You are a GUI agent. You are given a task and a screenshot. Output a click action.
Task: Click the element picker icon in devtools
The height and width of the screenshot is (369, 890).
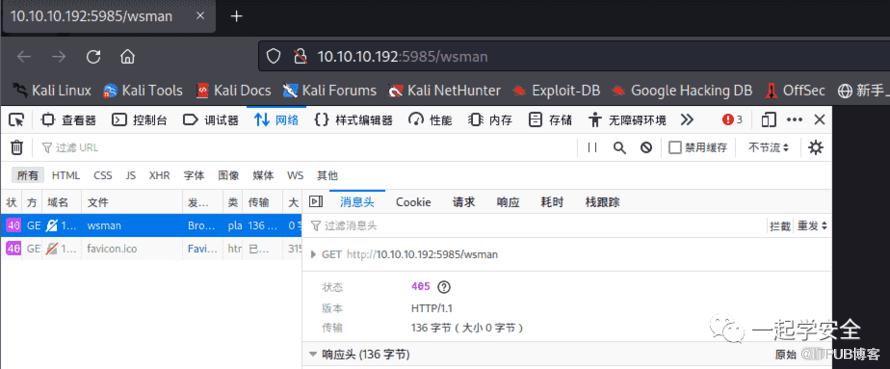17,120
